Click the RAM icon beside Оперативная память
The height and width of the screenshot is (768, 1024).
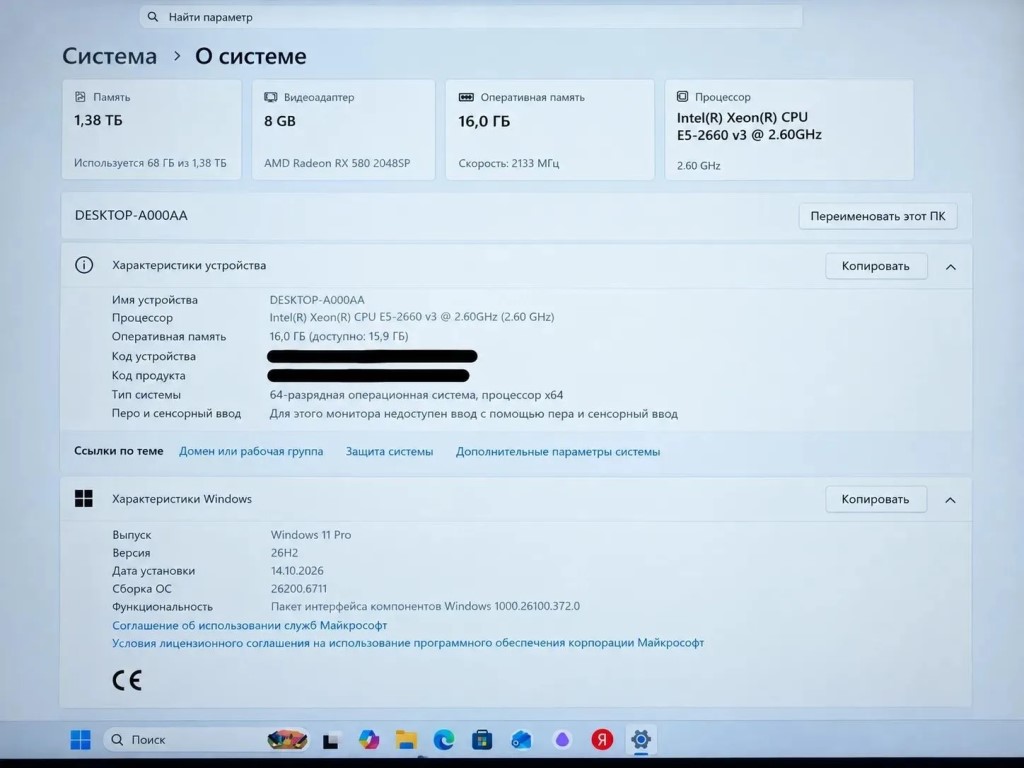[466, 97]
